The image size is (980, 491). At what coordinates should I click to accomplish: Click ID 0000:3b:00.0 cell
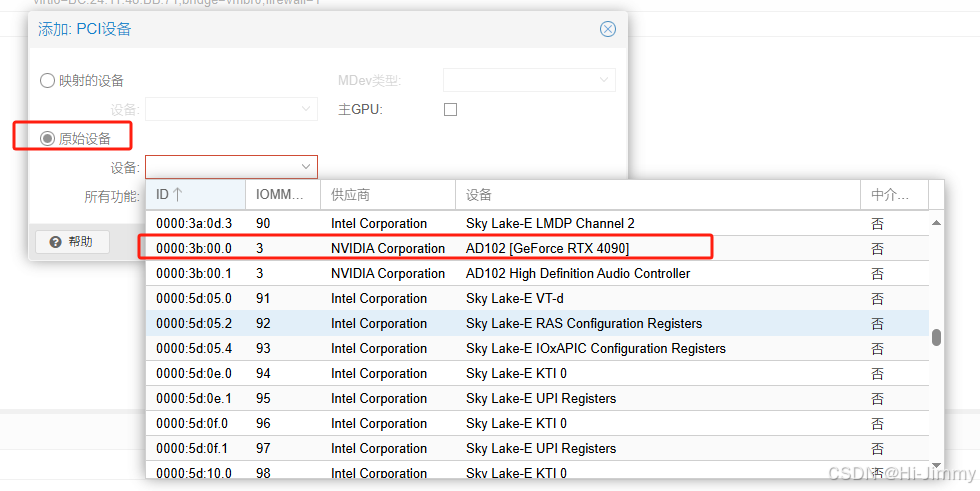tap(194, 249)
